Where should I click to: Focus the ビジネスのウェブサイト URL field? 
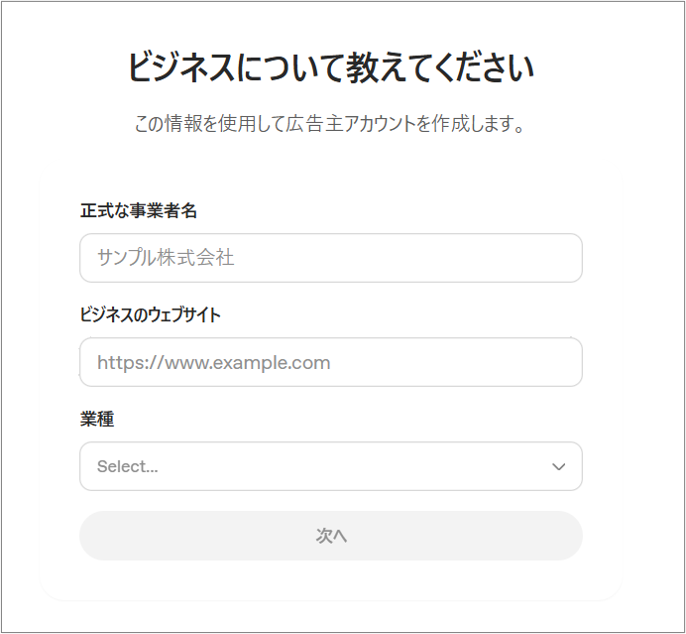[331, 362]
